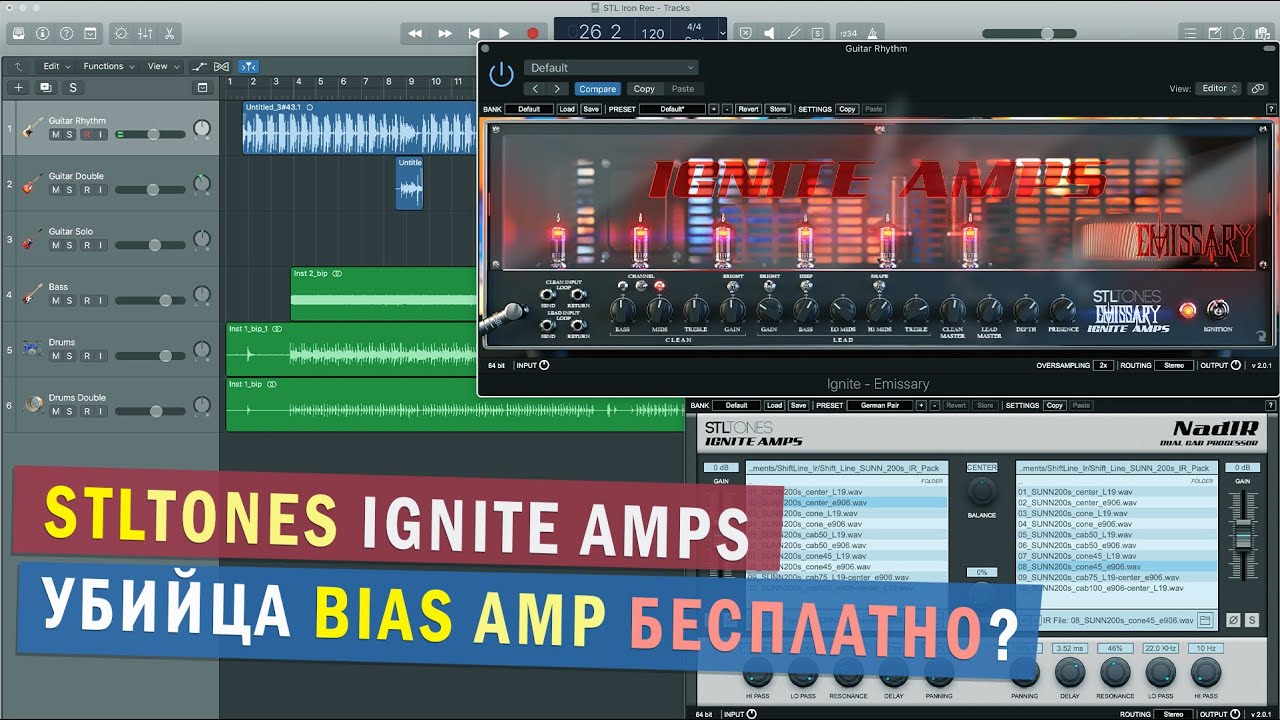The image size is (1280, 720).
Task: Mute the Guitar Double track
Action: pos(56,190)
